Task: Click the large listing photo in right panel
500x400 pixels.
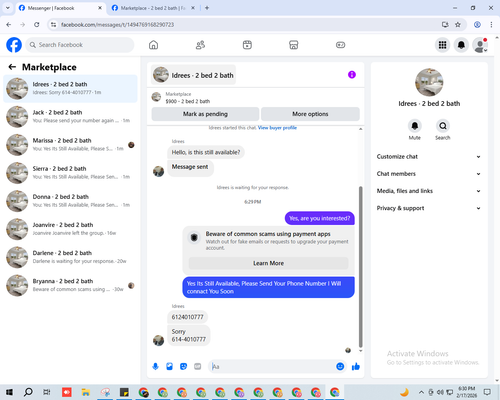Action: point(429,82)
